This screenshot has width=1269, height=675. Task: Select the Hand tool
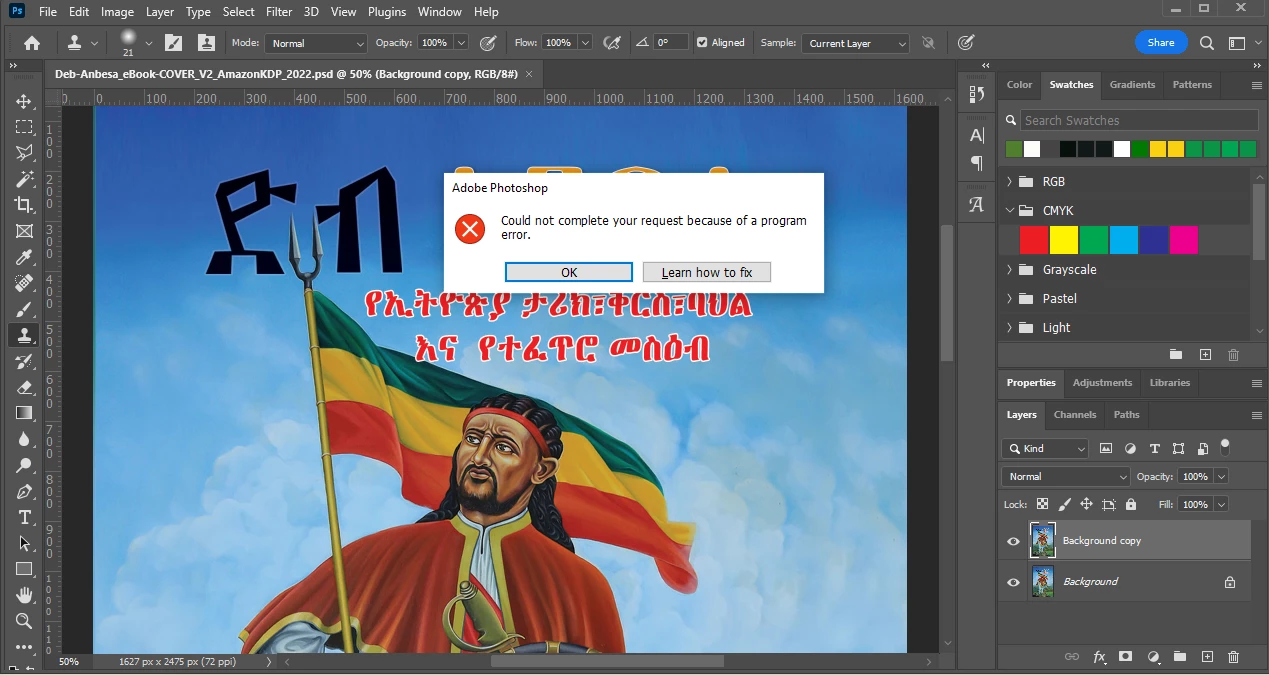[x=24, y=595]
